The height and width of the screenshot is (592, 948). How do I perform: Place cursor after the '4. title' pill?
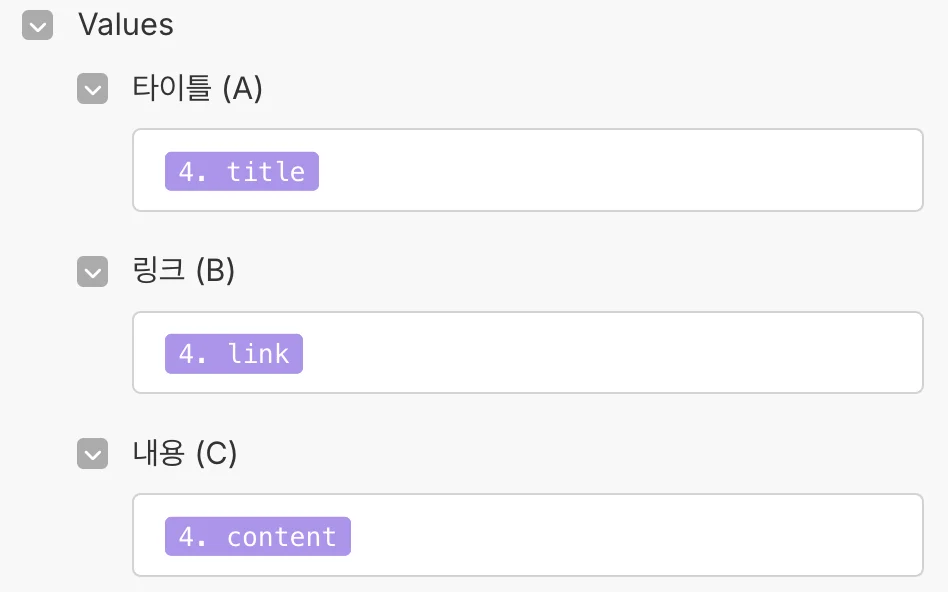pyautogui.click(x=330, y=171)
